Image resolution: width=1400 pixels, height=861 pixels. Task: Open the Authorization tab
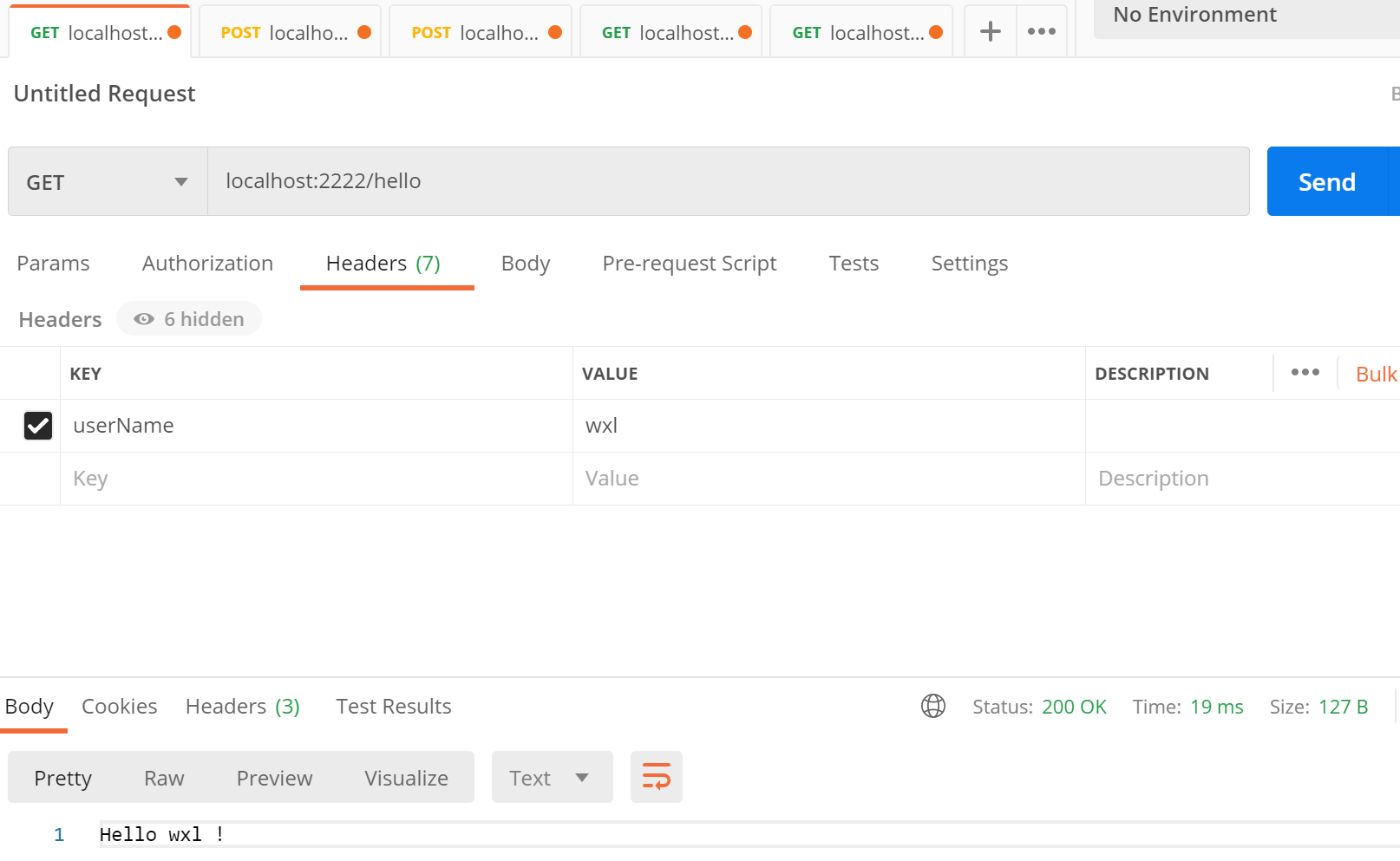tap(207, 263)
